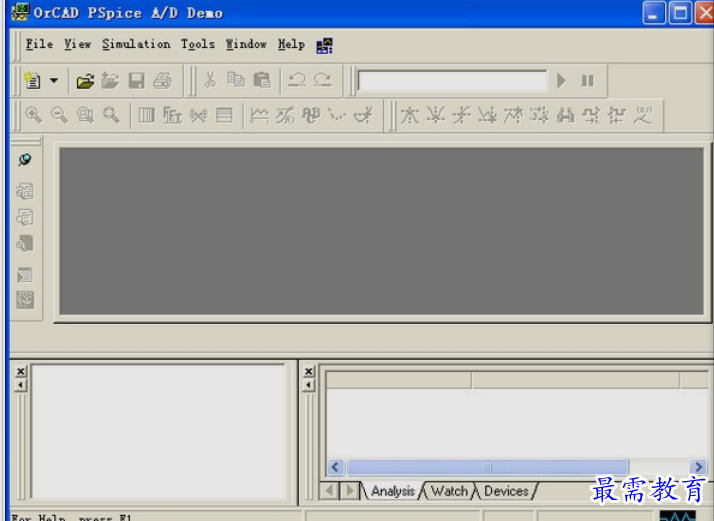Toggle Log X Axis icon
This screenshot has height=521, width=714.
[146, 115]
